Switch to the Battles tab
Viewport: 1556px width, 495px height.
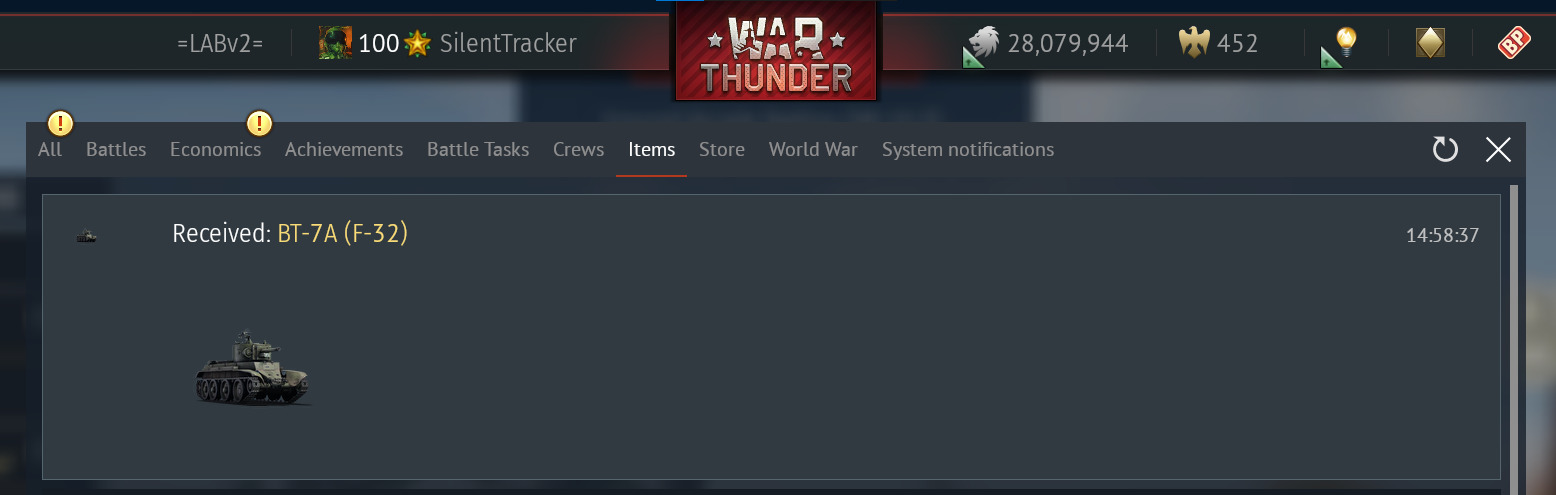(116, 149)
